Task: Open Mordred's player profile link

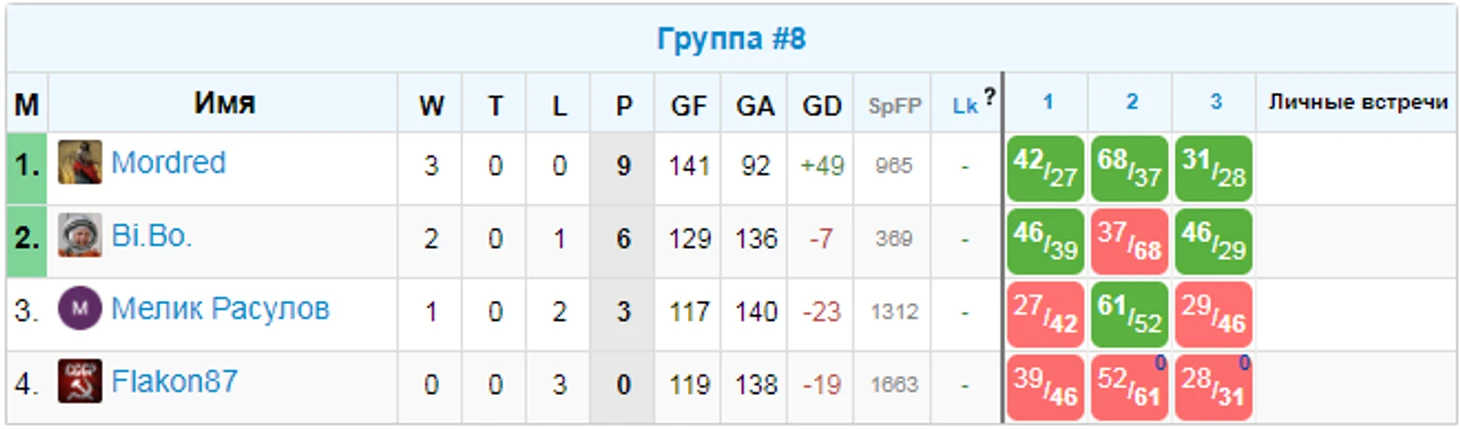Action: click(168, 162)
